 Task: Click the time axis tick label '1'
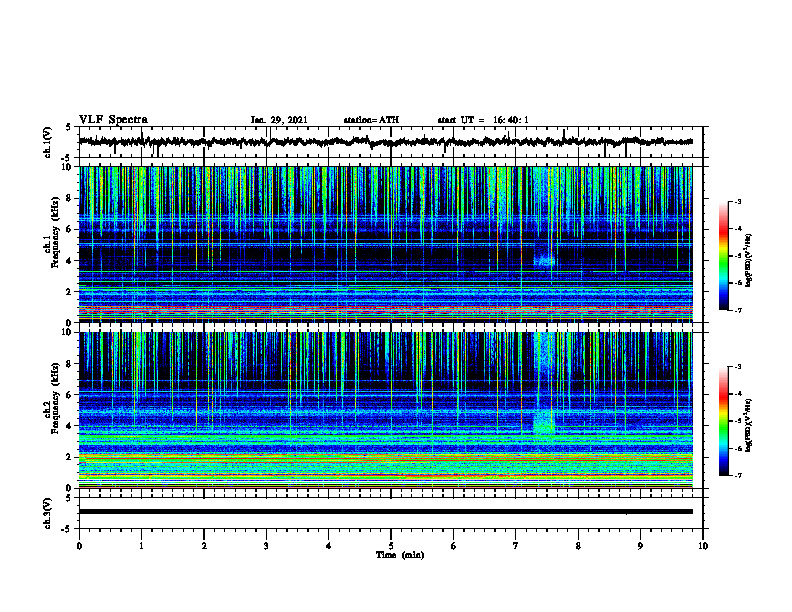tap(141, 546)
